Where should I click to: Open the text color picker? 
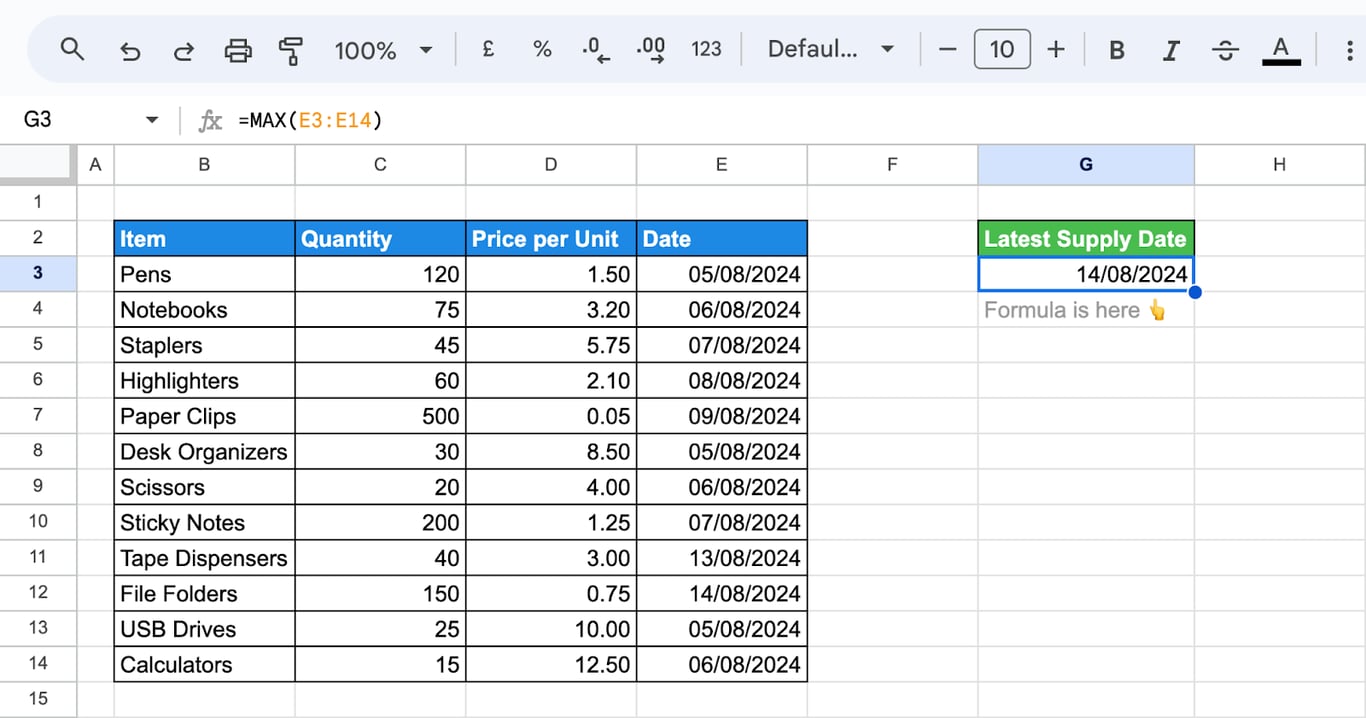coord(1281,50)
